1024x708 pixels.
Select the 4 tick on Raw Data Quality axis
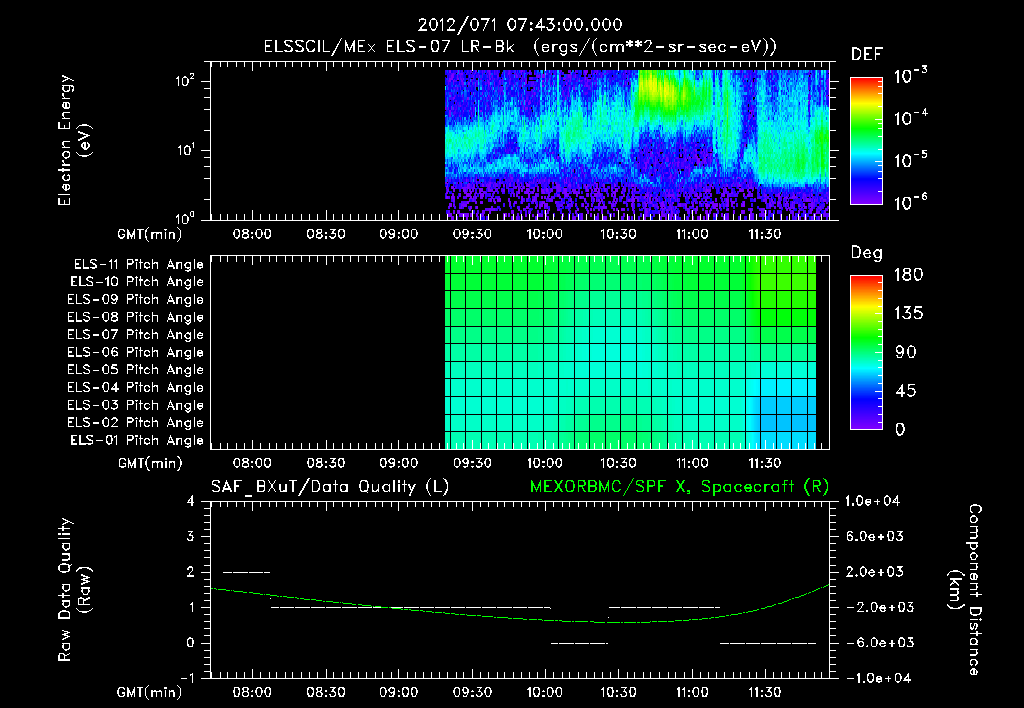point(191,501)
